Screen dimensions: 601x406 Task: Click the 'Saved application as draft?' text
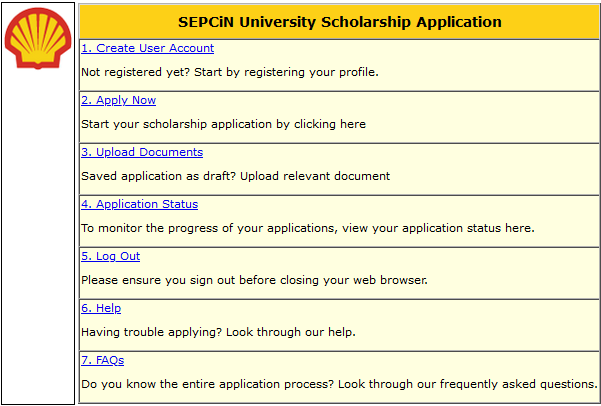click(x=235, y=176)
